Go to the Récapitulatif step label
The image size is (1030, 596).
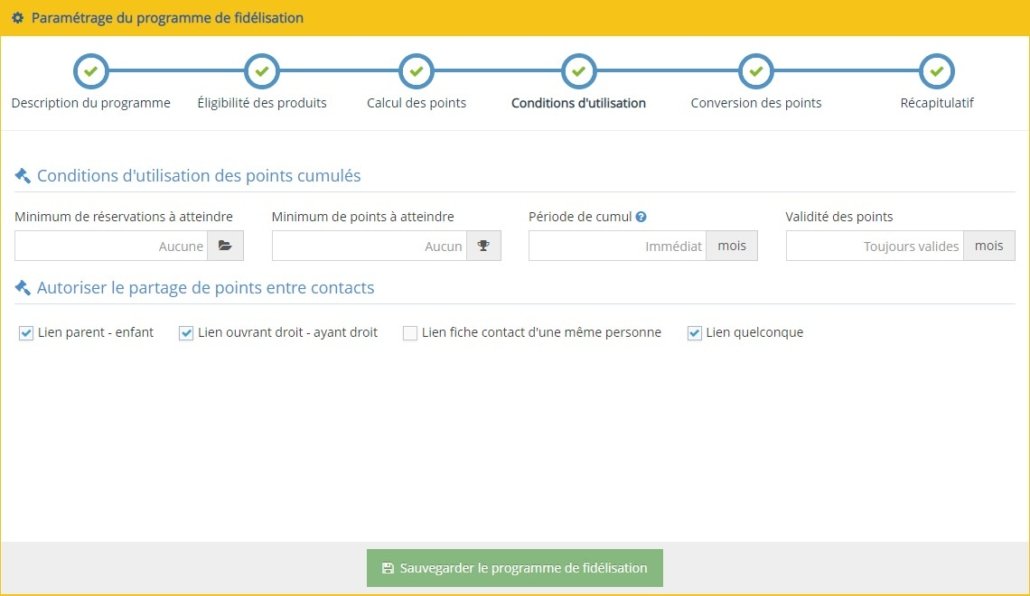pyautogui.click(x=936, y=103)
